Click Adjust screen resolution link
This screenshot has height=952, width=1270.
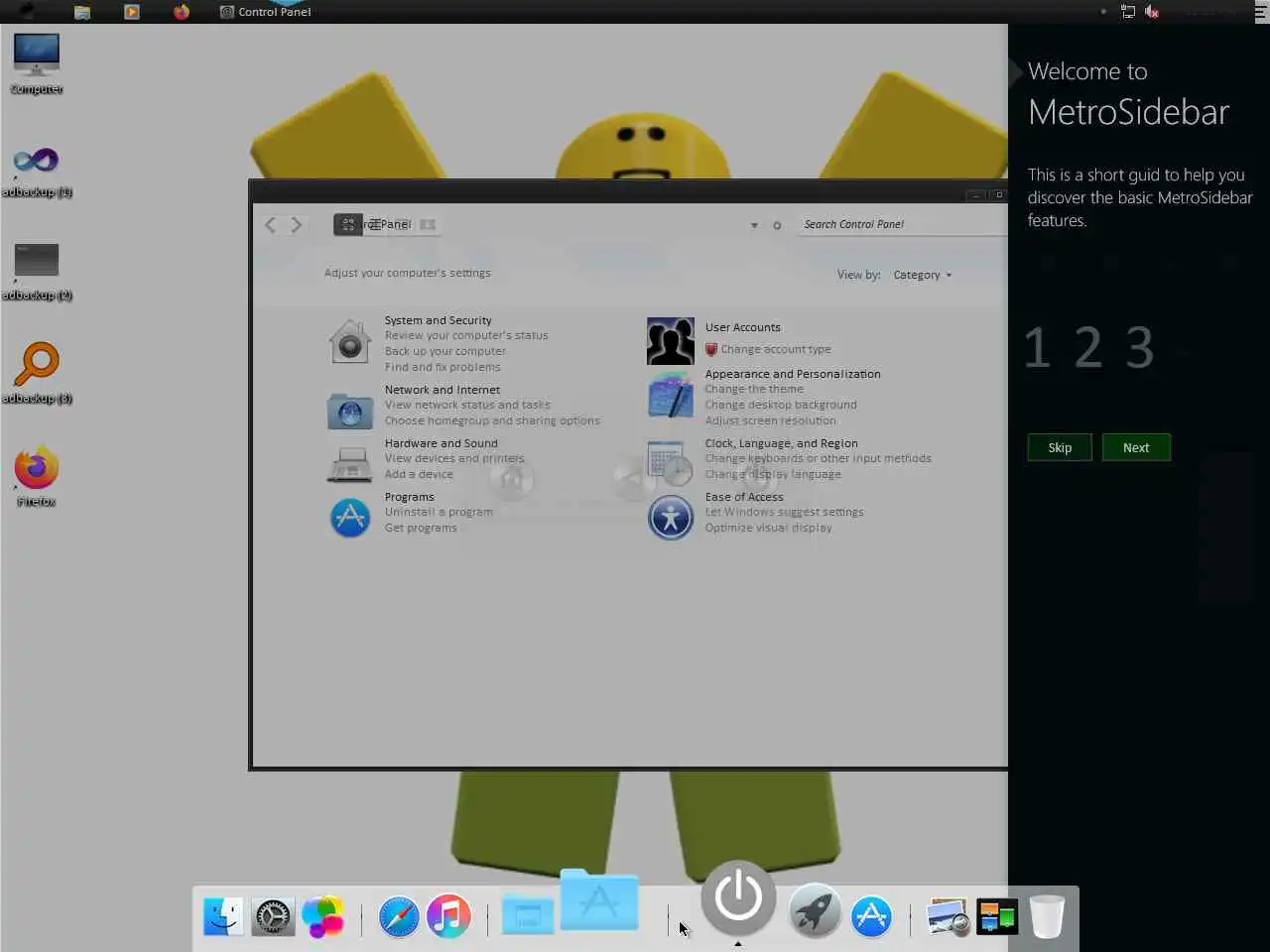click(x=770, y=420)
